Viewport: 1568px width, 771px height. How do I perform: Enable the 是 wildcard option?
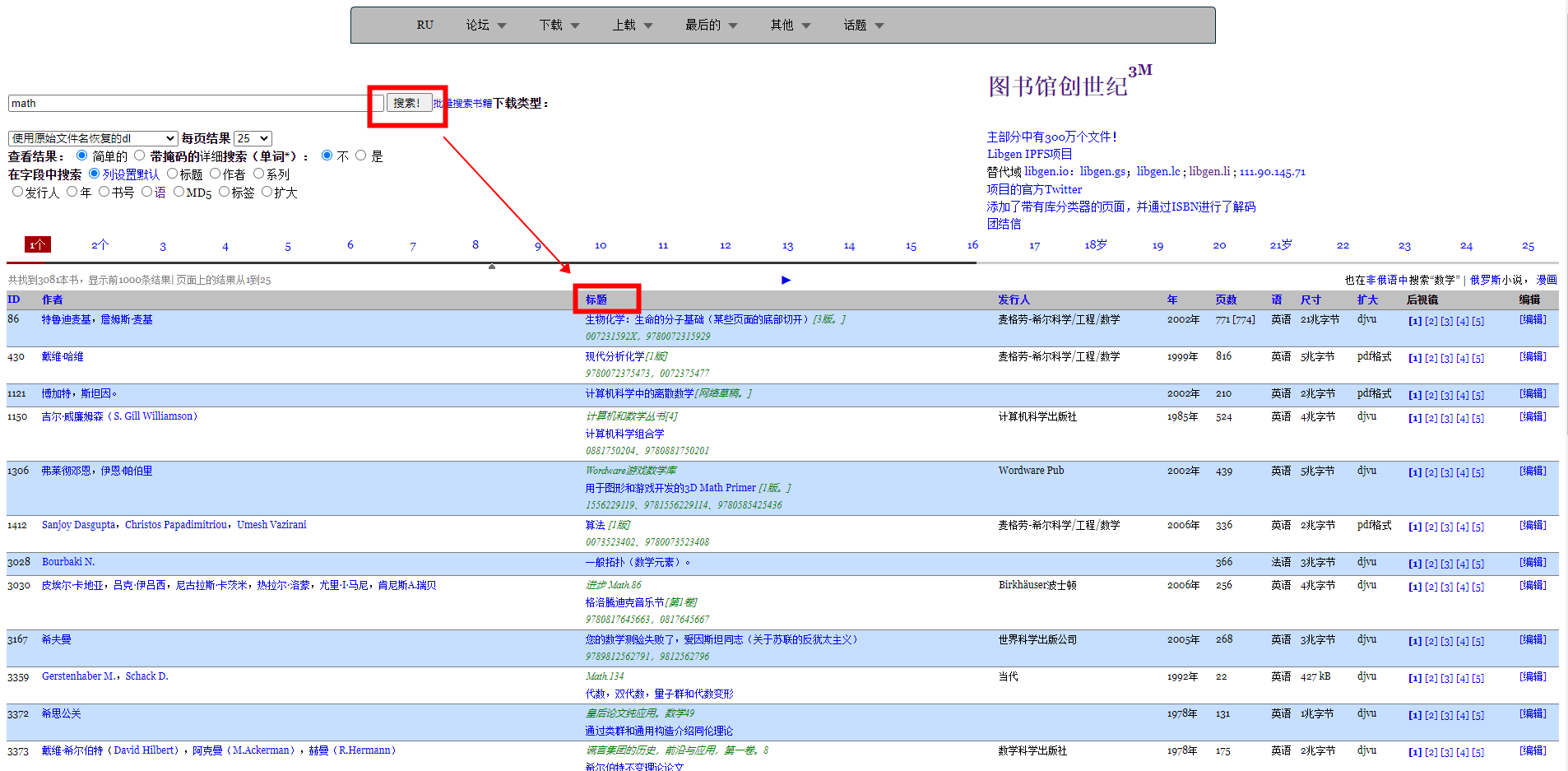[x=360, y=156]
